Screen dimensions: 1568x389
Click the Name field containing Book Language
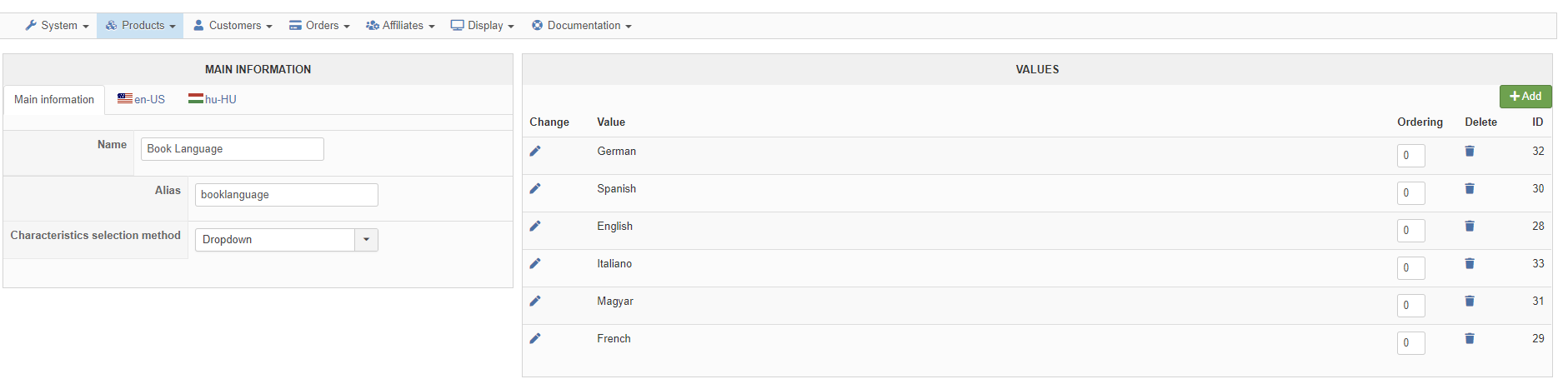pyautogui.click(x=233, y=149)
